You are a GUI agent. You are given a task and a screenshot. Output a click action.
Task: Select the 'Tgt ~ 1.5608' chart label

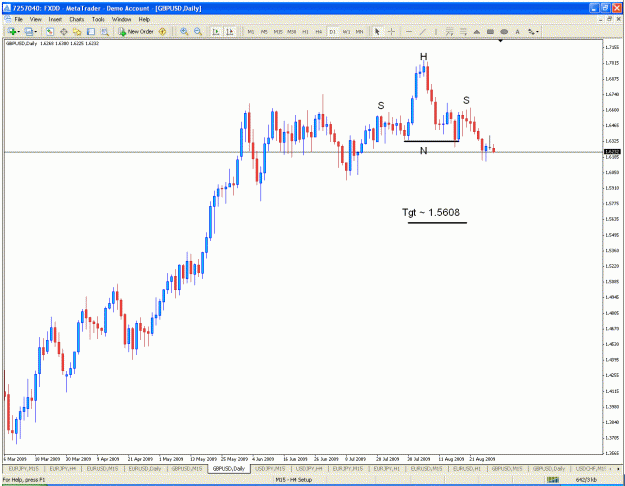click(431, 213)
